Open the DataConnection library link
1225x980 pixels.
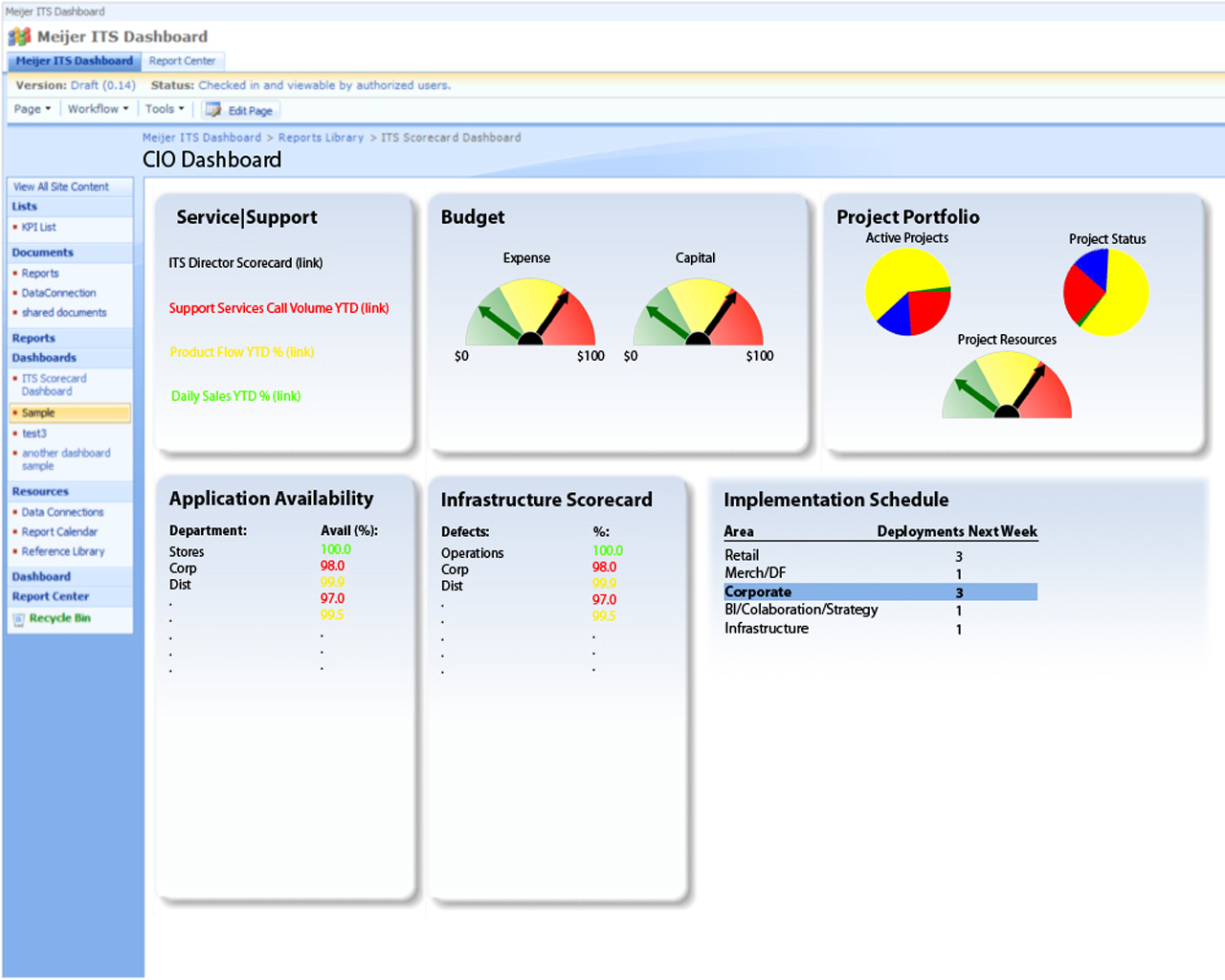click(59, 293)
